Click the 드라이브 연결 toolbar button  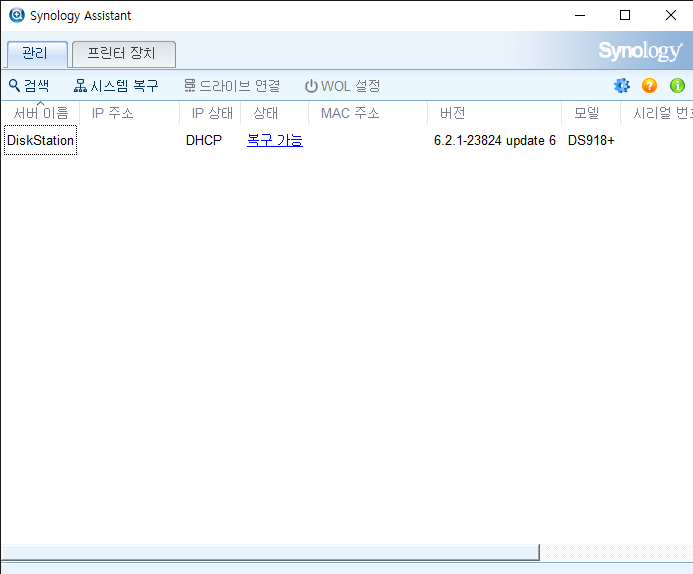click(232, 85)
